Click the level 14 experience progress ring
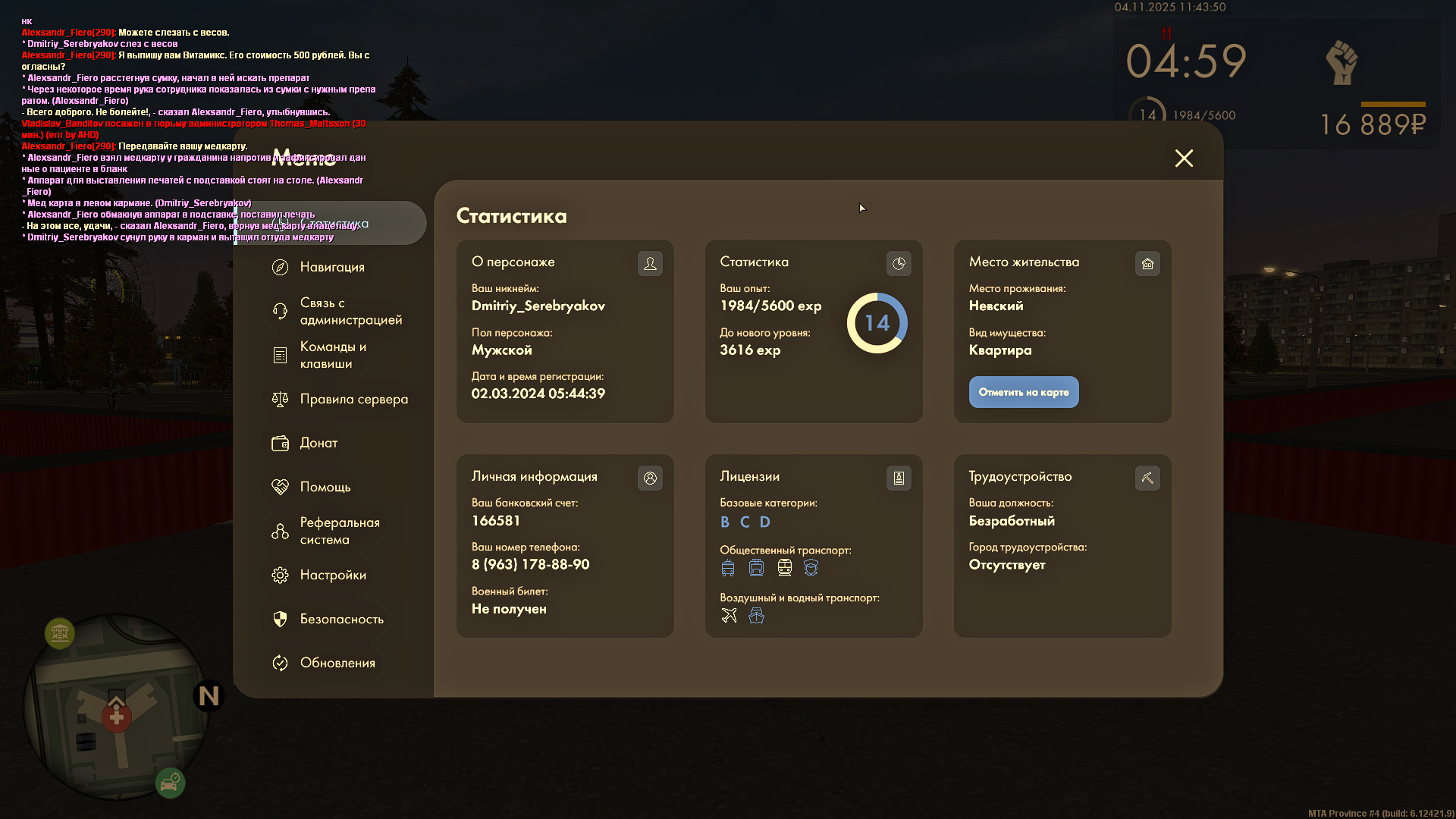Image resolution: width=1456 pixels, height=819 pixels. [x=877, y=323]
